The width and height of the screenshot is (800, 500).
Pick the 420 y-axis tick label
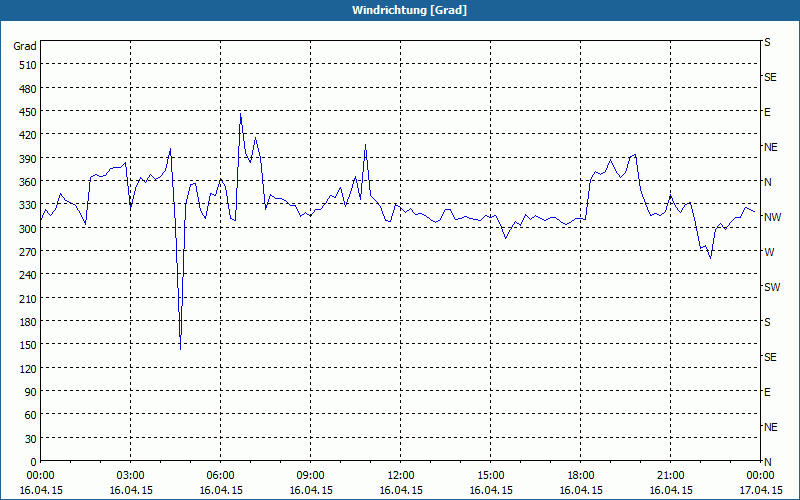pyautogui.click(x=29, y=135)
